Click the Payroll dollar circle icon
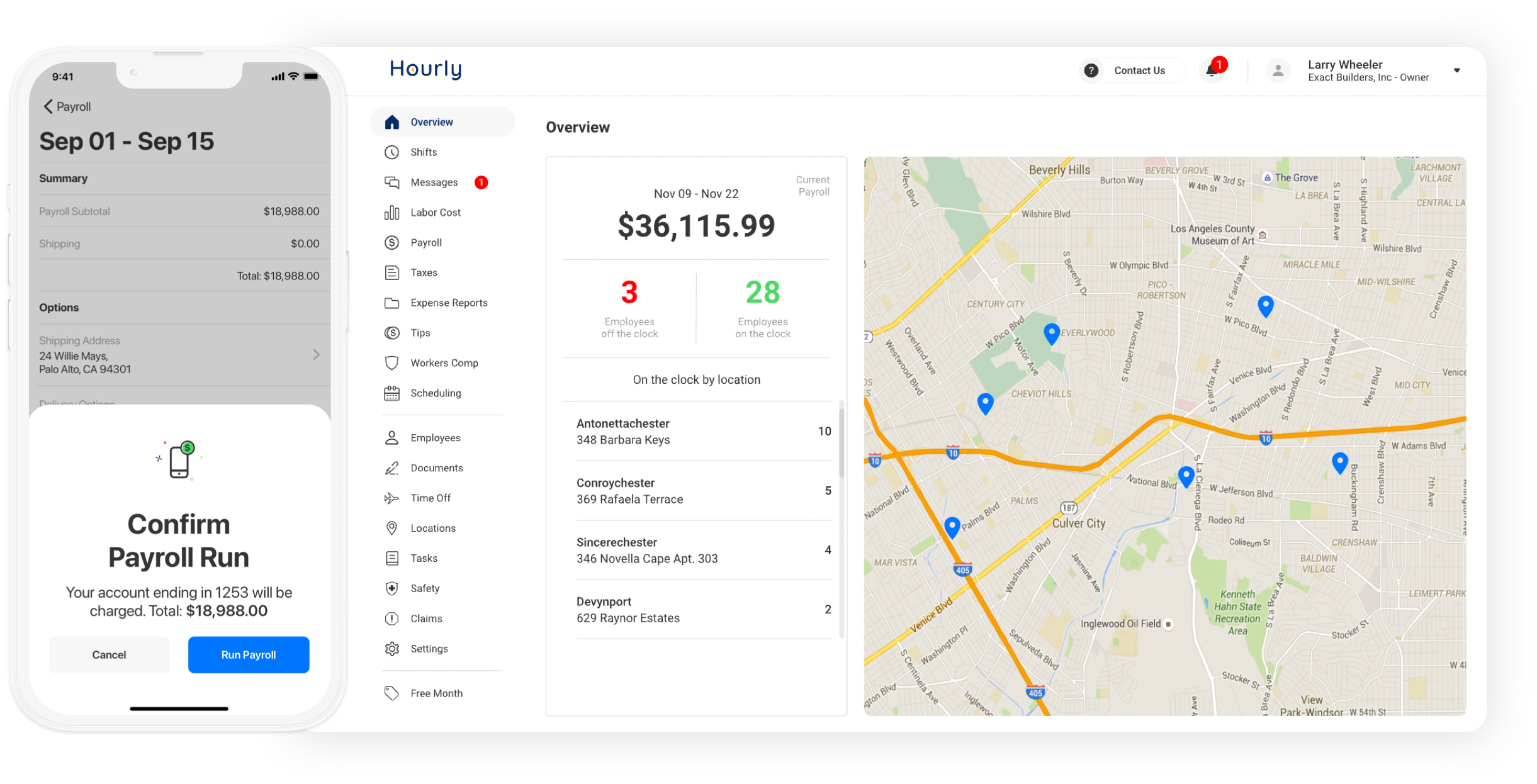 click(x=391, y=243)
